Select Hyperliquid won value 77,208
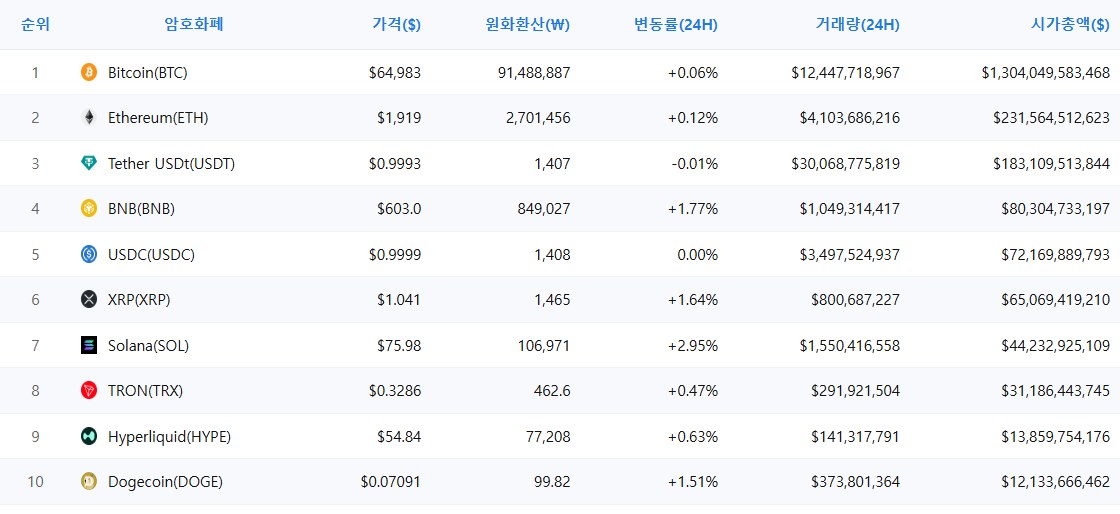The width and height of the screenshot is (1120, 514). [548, 437]
